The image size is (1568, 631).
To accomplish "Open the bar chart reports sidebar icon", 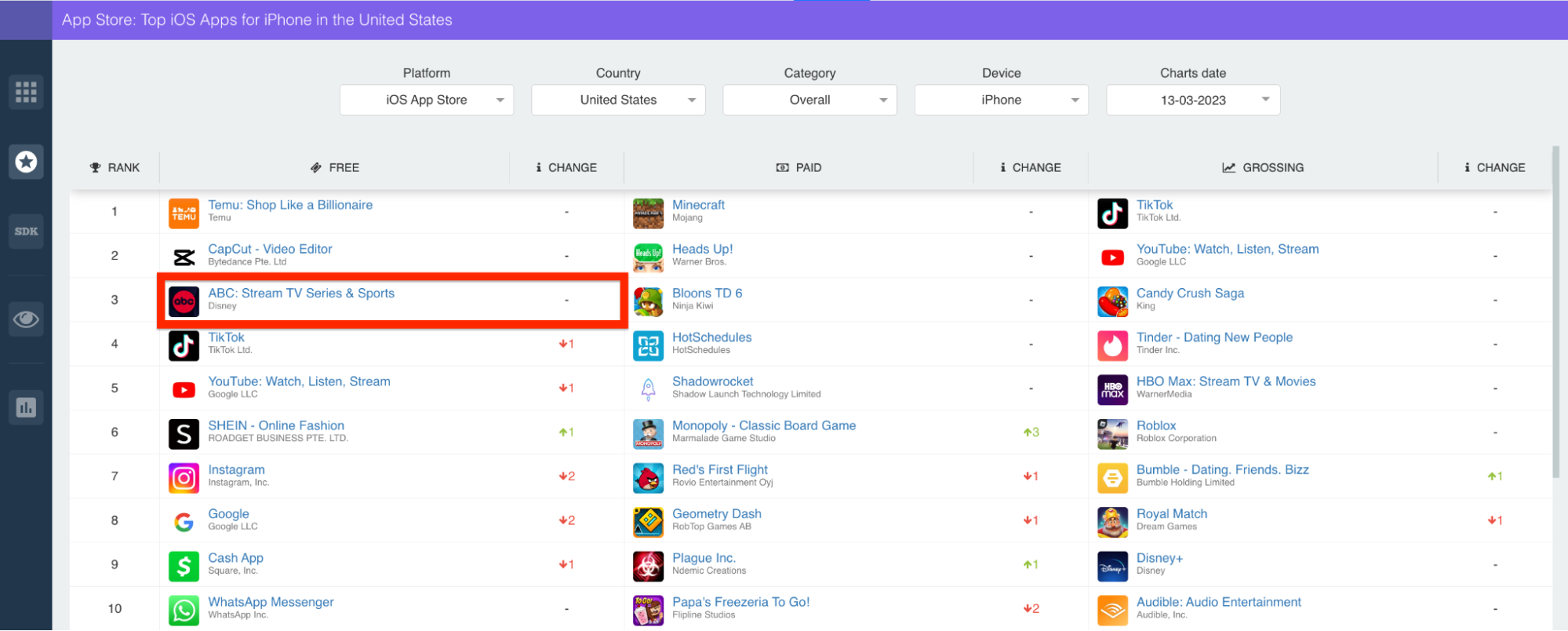I will click(26, 407).
